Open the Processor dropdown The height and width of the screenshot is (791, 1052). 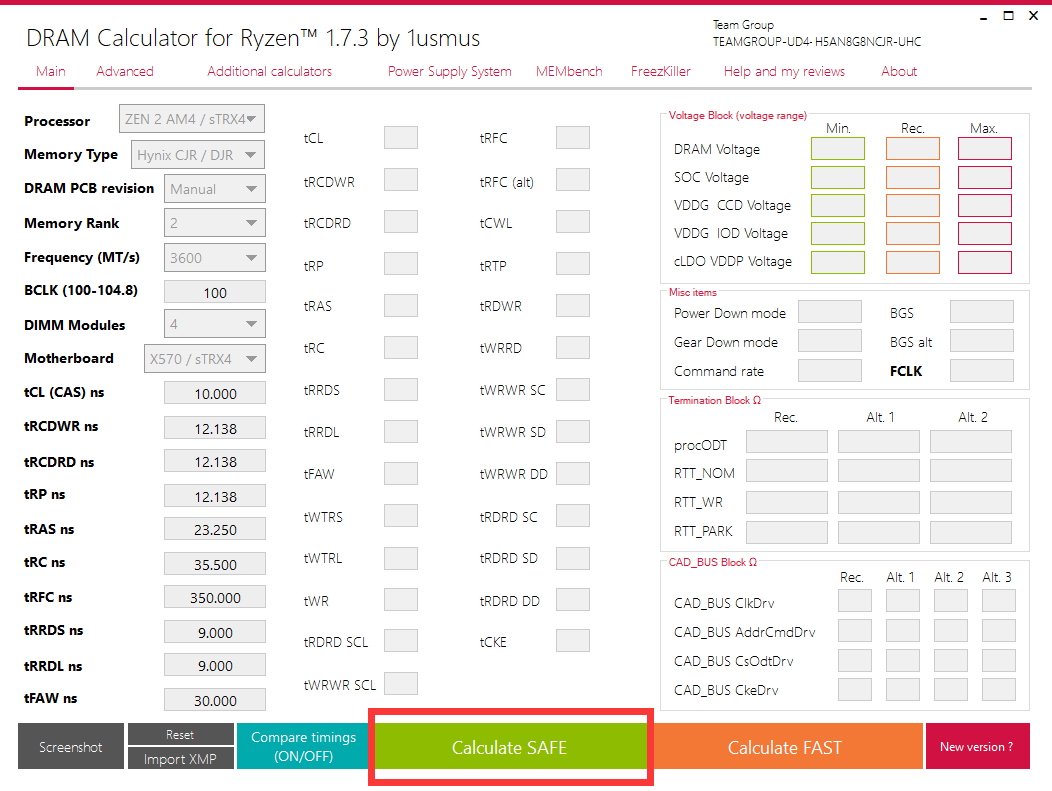pos(191,119)
